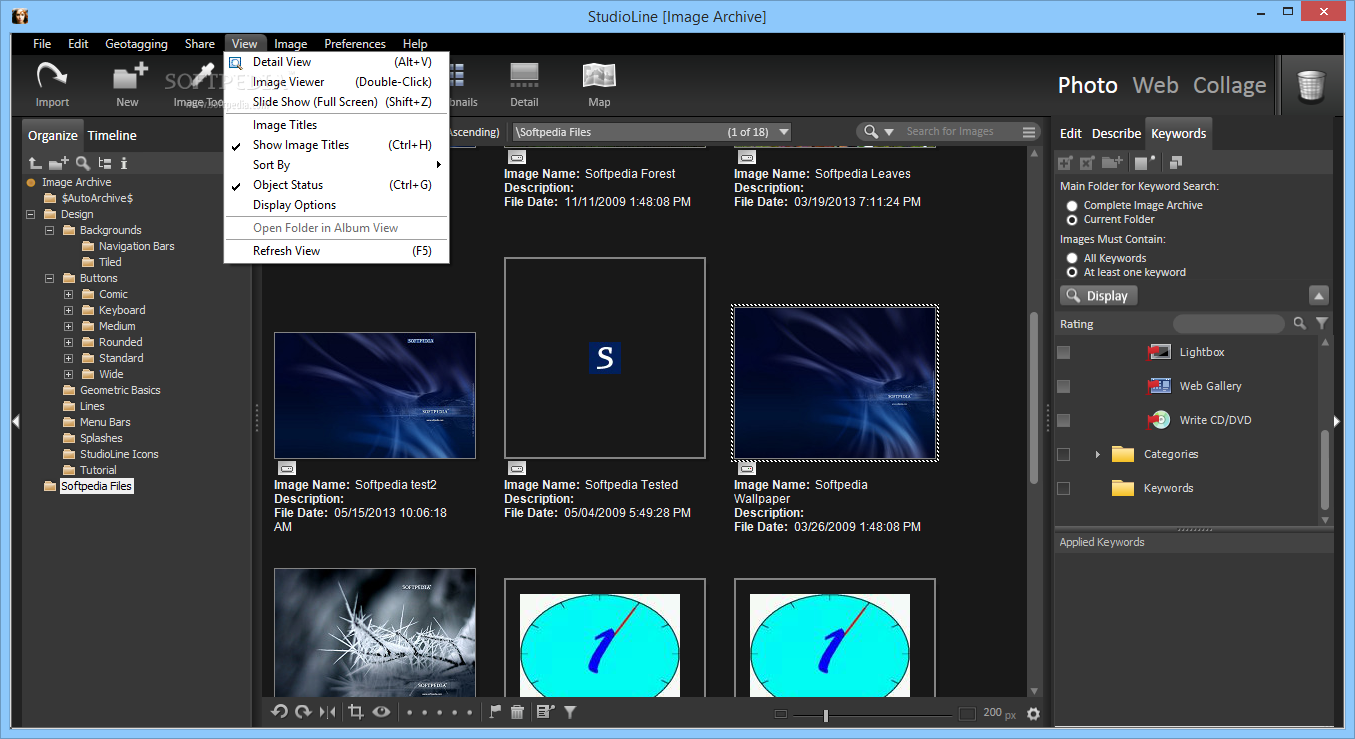The height and width of the screenshot is (739, 1355).
Task: Click the rotate left icon
Action: tap(279, 712)
